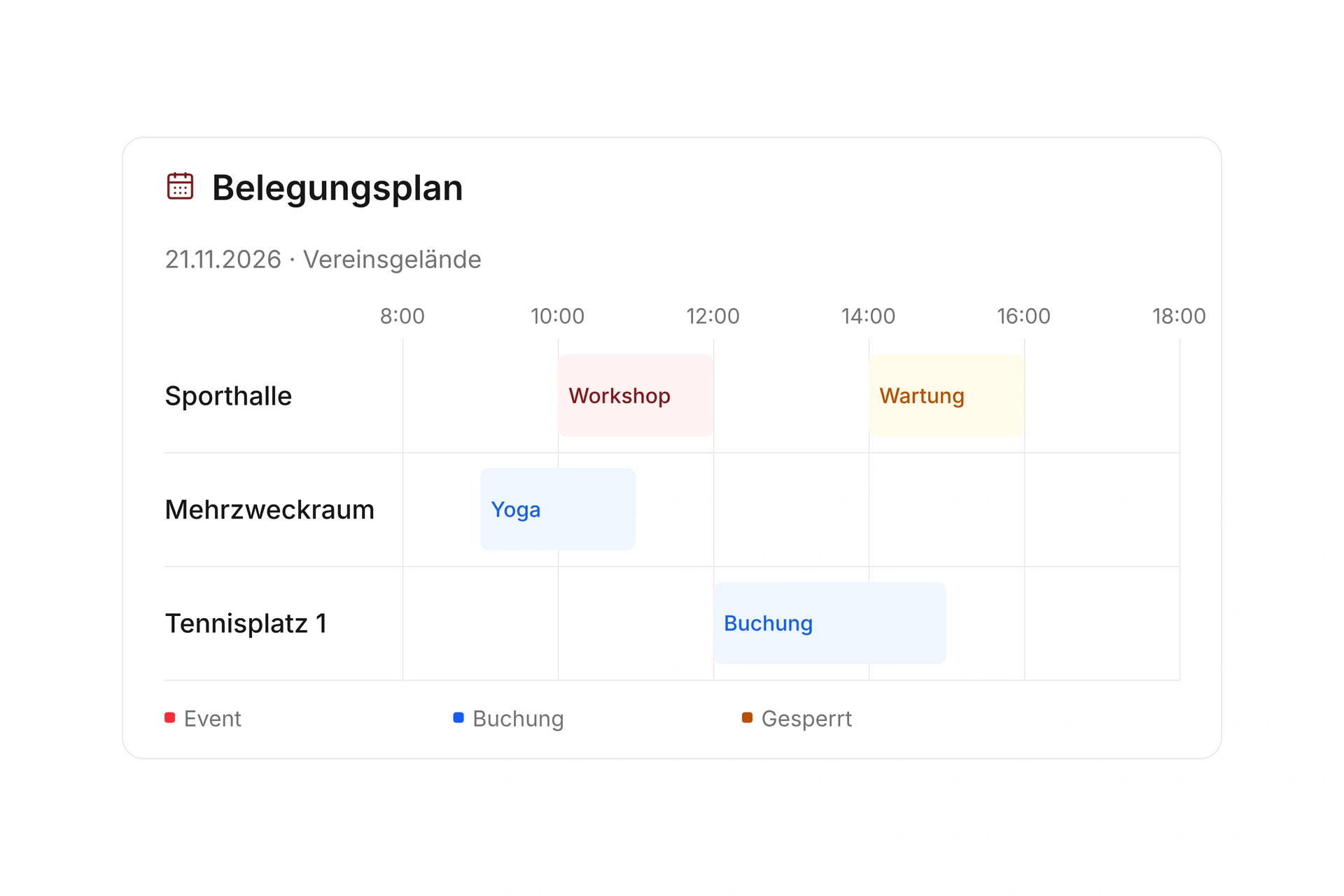The height and width of the screenshot is (896, 1344).
Task: Click the date 21.11.2026 · Vereinsgelände subtitle
Action: [x=323, y=260]
